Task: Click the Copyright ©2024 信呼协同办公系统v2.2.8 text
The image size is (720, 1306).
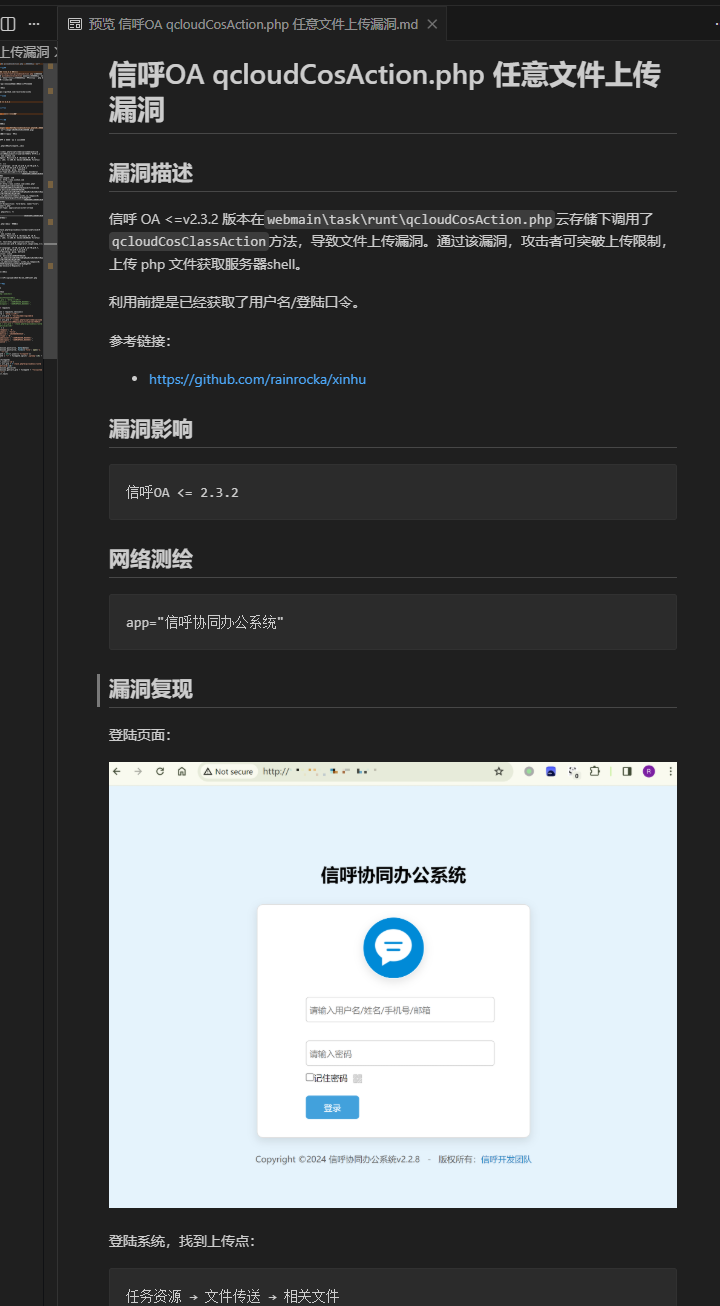Action: click(x=337, y=1160)
